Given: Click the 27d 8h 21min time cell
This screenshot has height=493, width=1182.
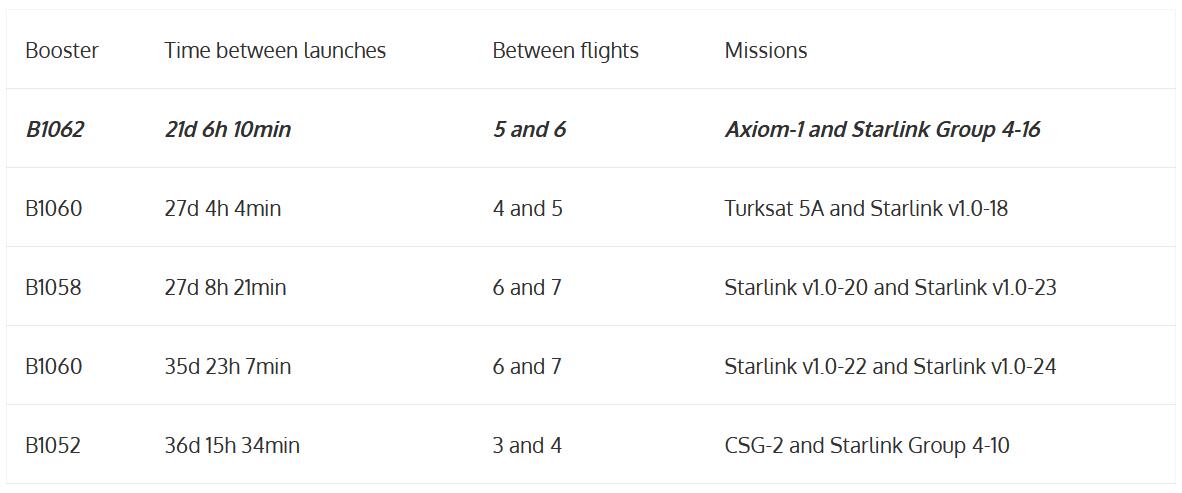Looking at the screenshot, I should (x=225, y=287).
